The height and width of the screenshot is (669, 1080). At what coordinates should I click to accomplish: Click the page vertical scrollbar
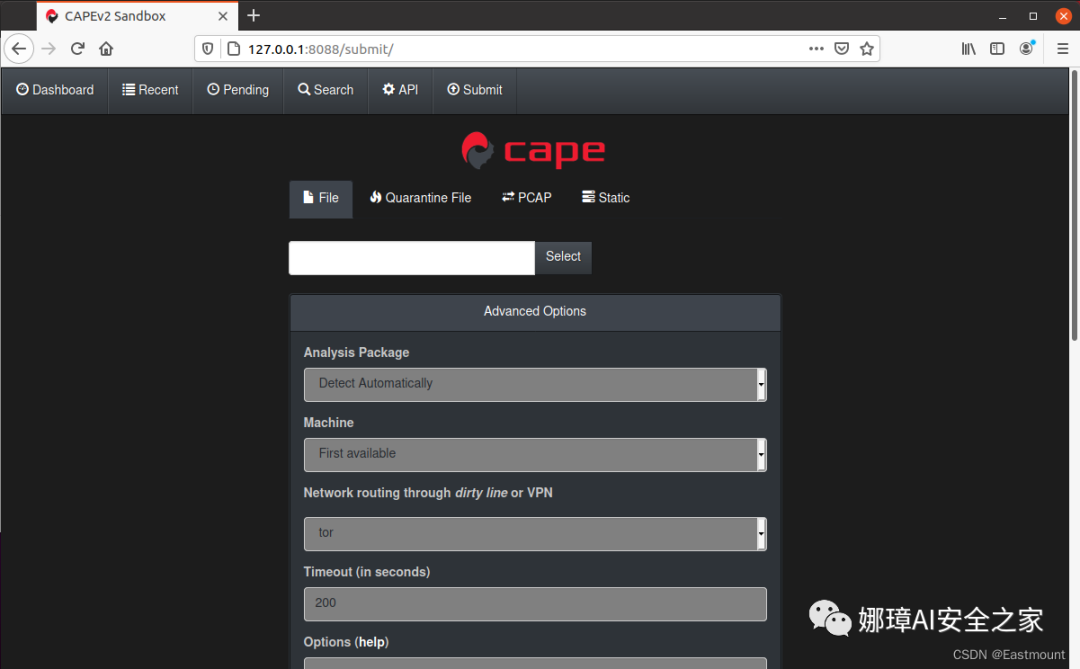[x=1074, y=205]
